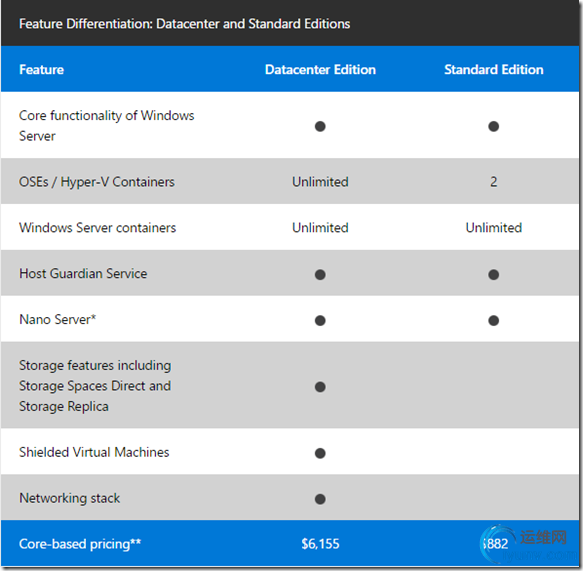This screenshot has width=583, height=571.
Task: Click the Datacenter dot for Nano Server
Action: tap(320, 320)
